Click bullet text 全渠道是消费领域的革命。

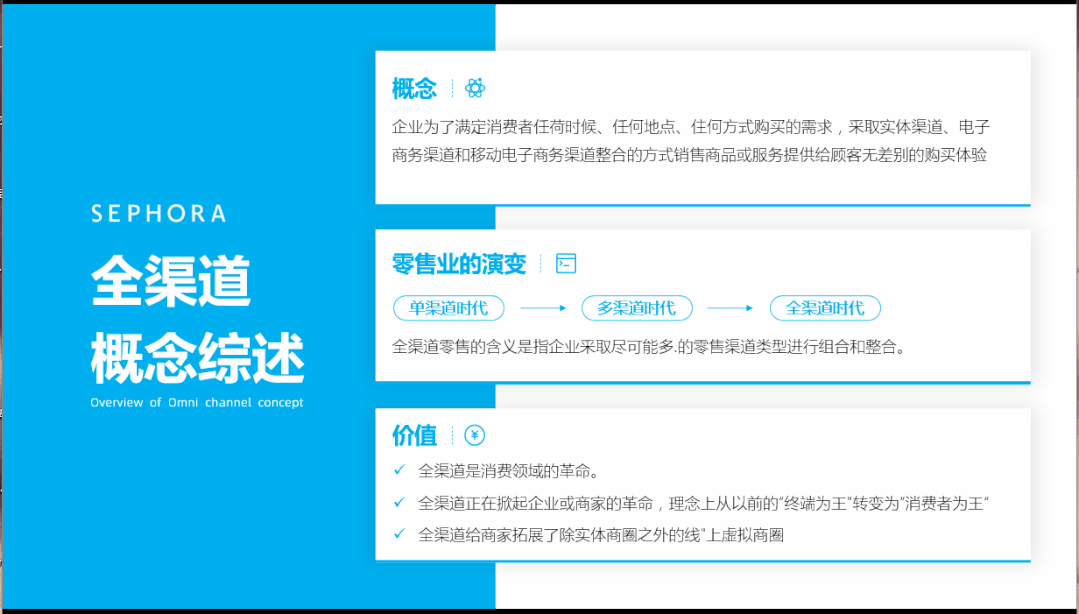tap(508, 472)
